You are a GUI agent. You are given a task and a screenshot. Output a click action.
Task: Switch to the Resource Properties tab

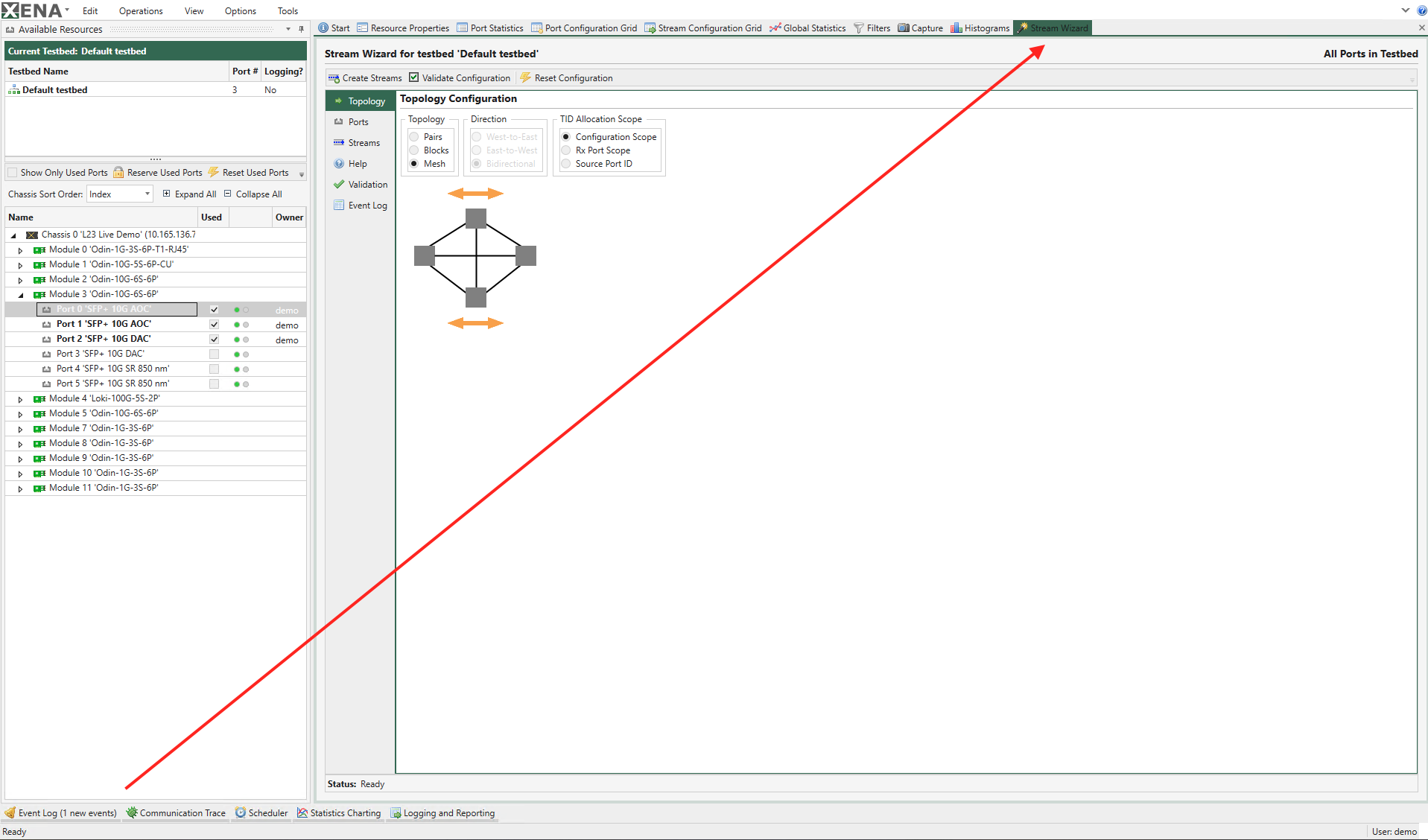(403, 28)
